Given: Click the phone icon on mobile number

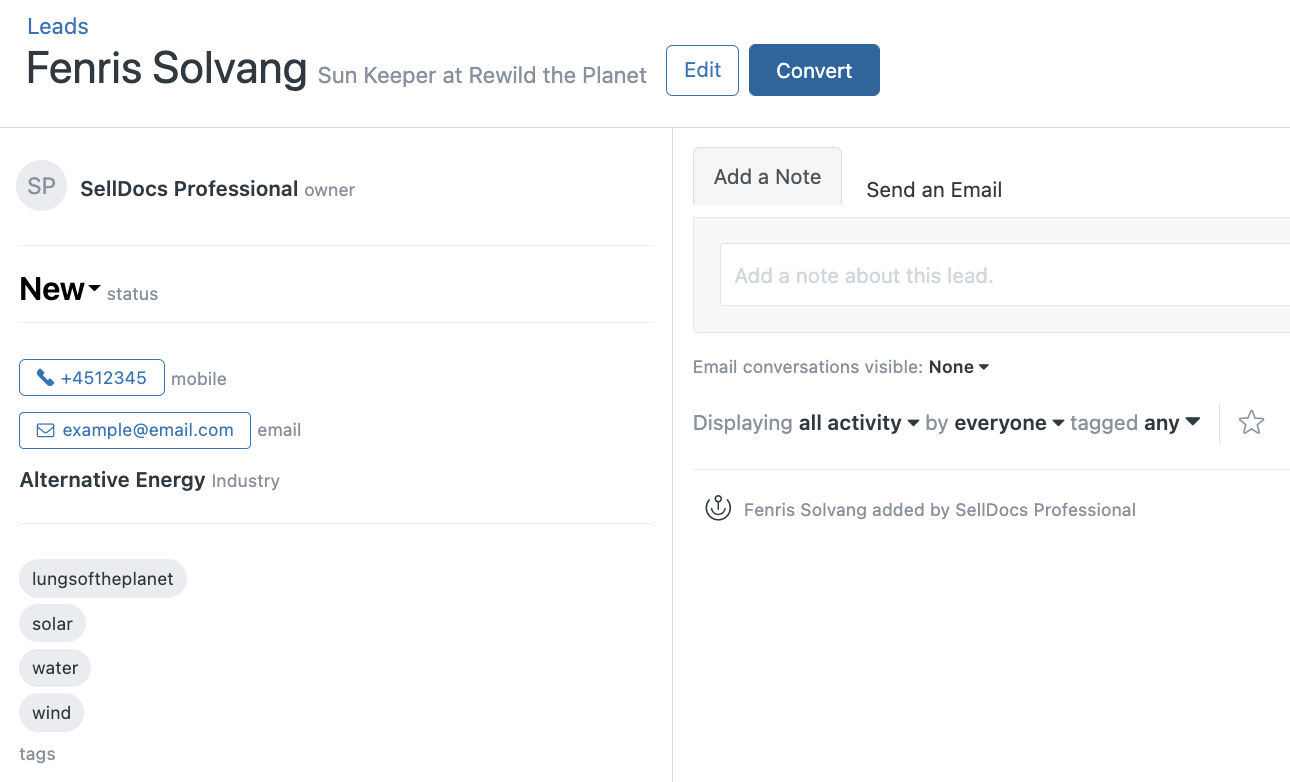Looking at the screenshot, I should click(45, 378).
